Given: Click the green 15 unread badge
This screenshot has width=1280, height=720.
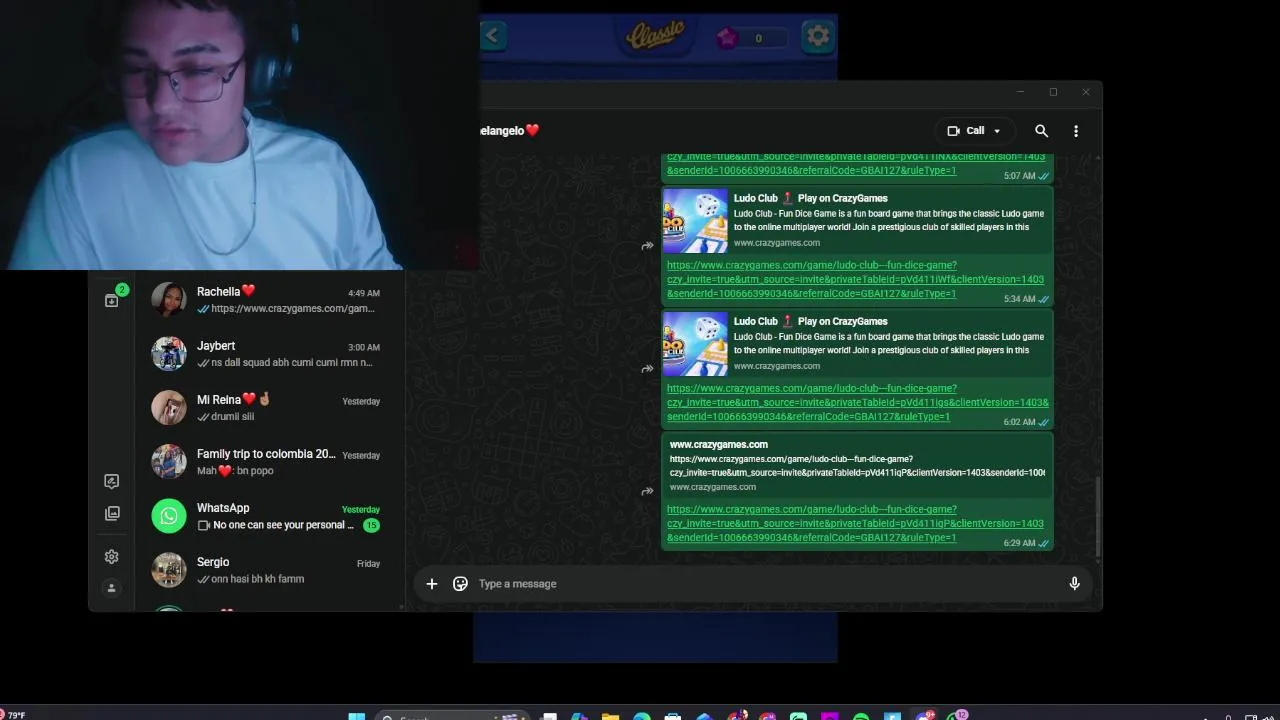Looking at the screenshot, I should pyautogui.click(x=371, y=525).
